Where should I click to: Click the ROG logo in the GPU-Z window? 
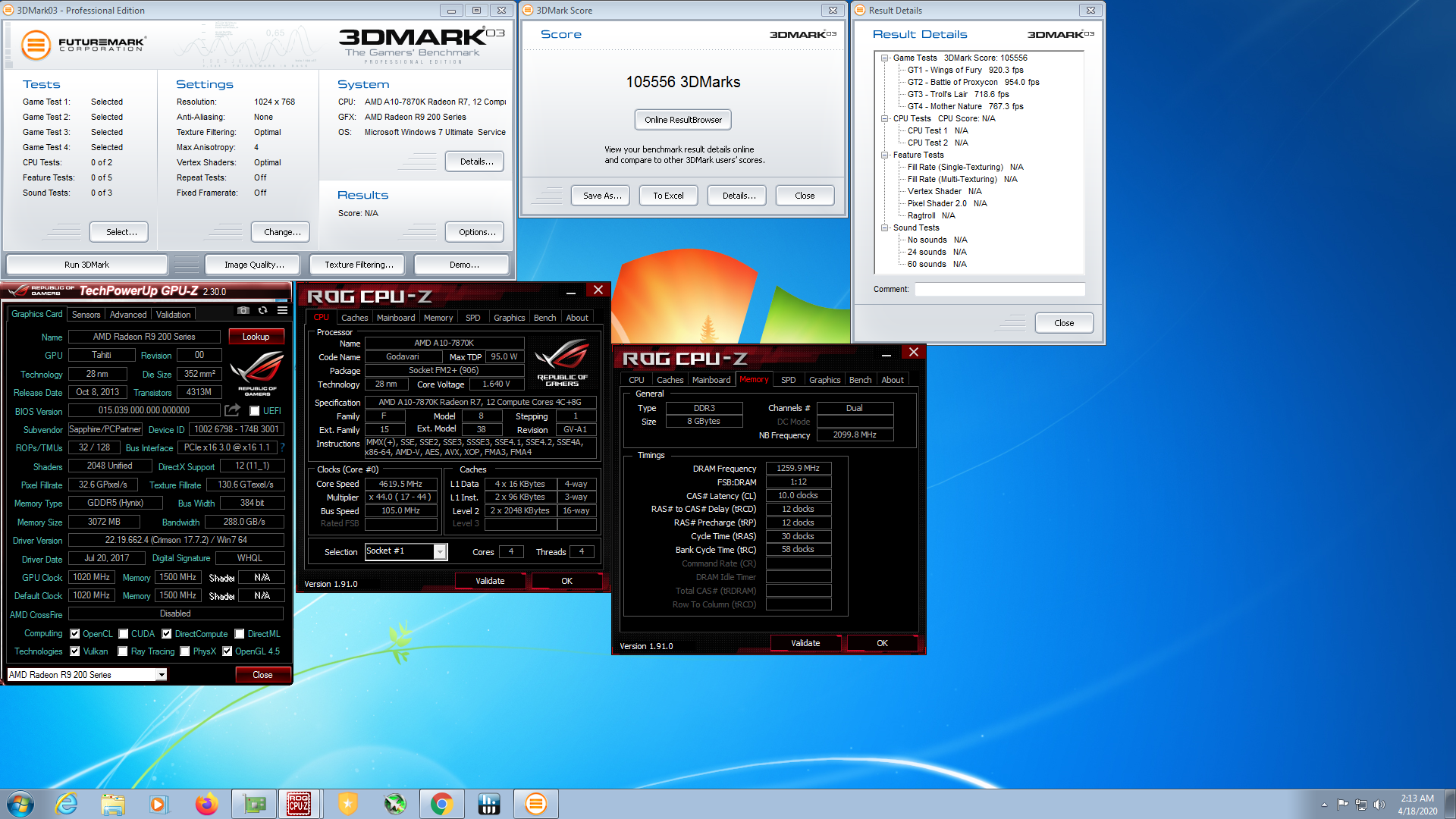[257, 373]
